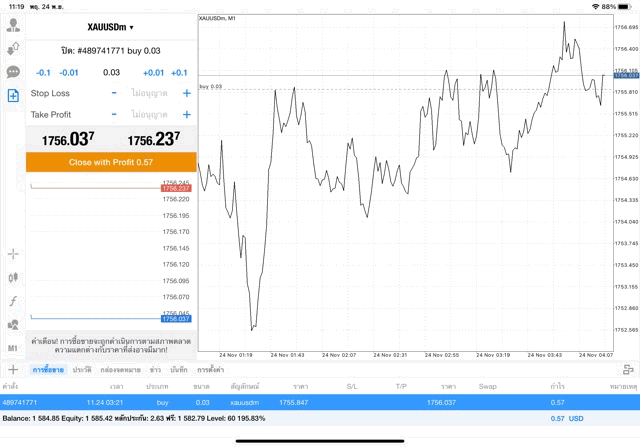Decrease Take Profit with minus
Viewport: 640px width, 447px height.
pos(114,114)
